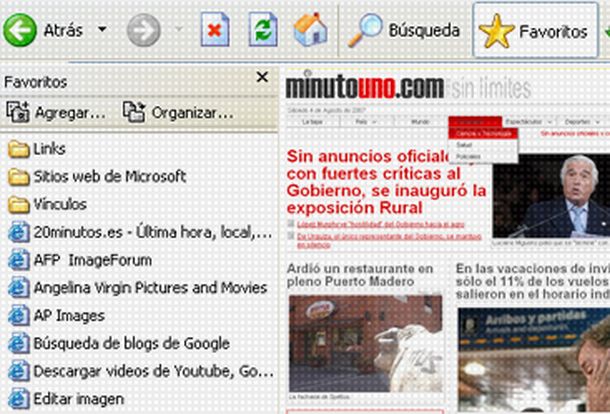Stop page loading with red X icon
The image size is (610, 414).
tap(214, 31)
